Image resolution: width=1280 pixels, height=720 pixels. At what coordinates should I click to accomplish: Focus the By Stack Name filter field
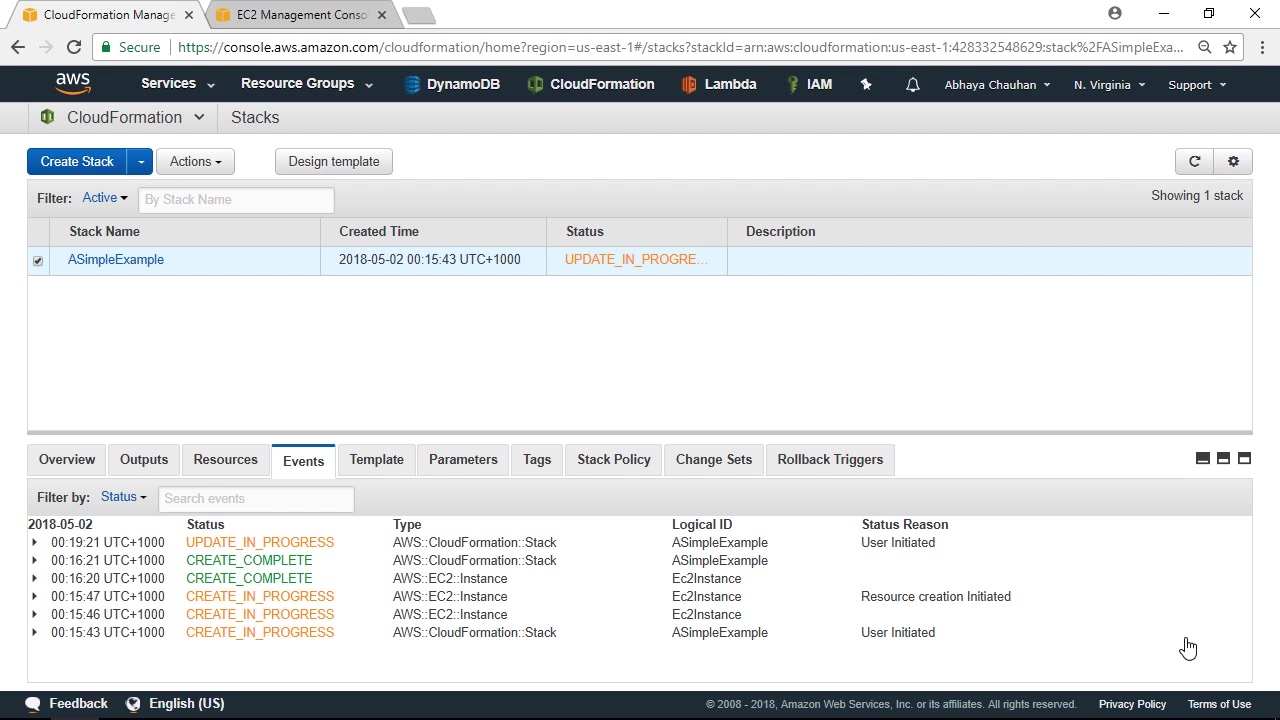point(236,199)
